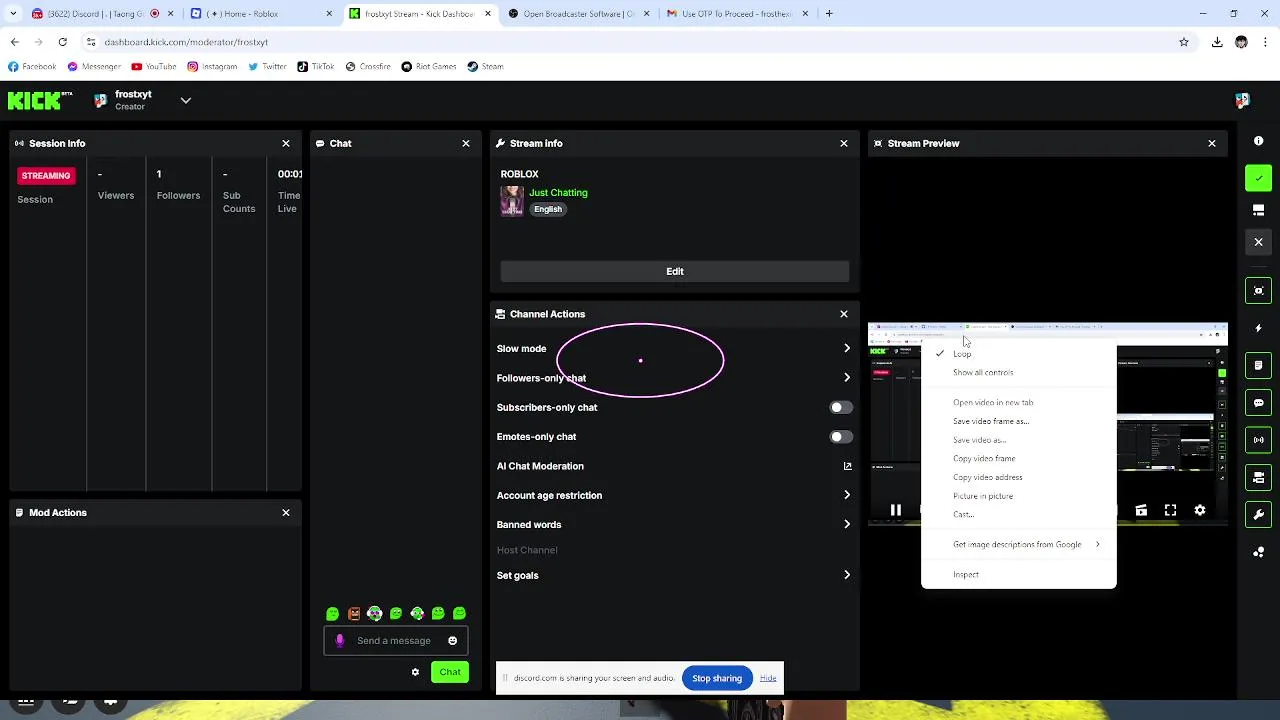Image resolution: width=1280 pixels, height=720 pixels.
Task: Toggle Emotes-only chat switch
Action: point(841,437)
